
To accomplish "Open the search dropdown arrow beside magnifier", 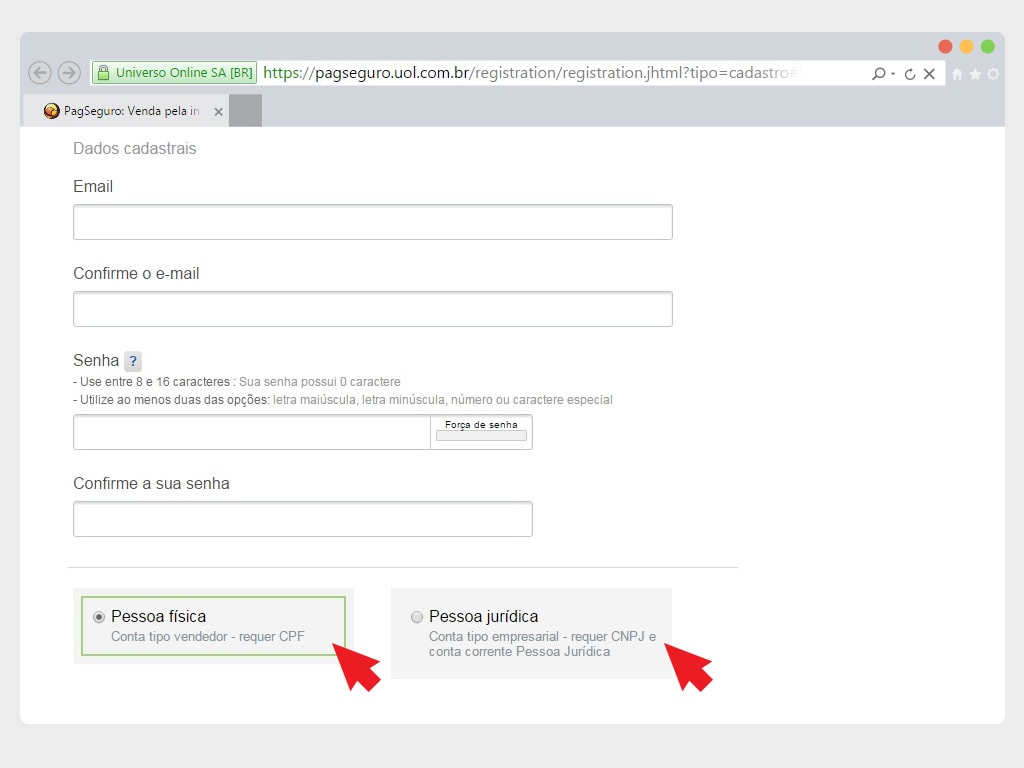I will point(893,74).
